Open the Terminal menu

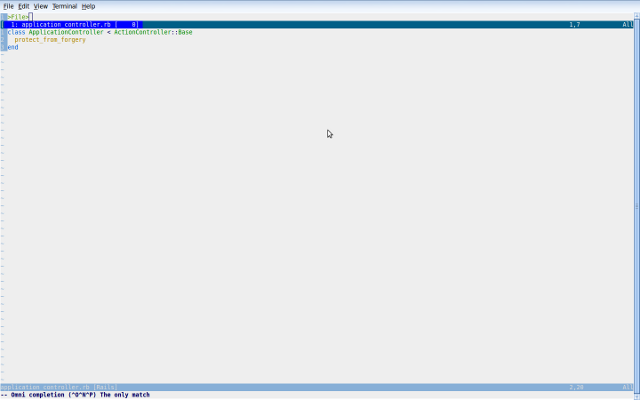point(64,6)
